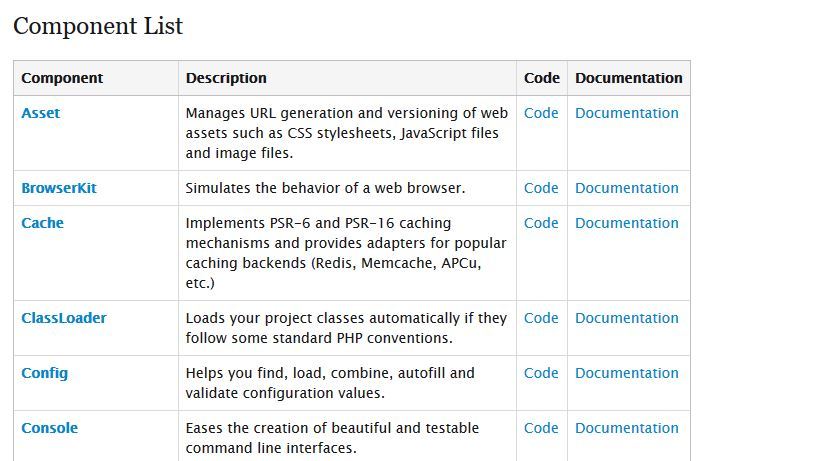Open the Config component link
The width and height of the screenshot is (831, 461).
[45, 373]
